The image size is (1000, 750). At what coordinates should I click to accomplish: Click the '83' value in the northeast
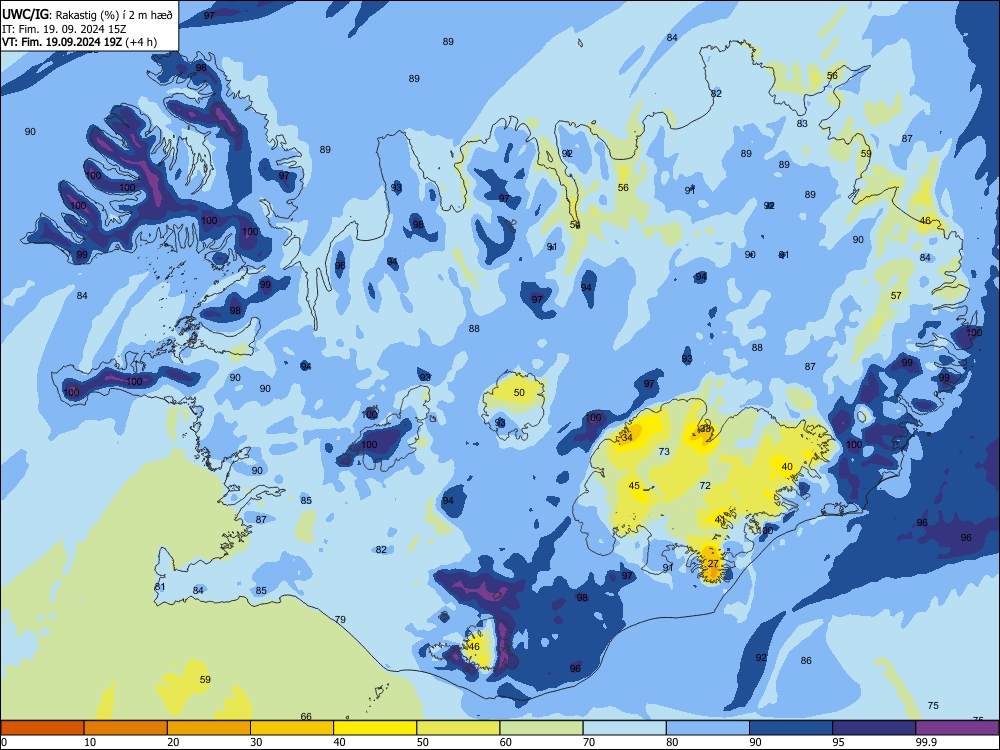802,124
